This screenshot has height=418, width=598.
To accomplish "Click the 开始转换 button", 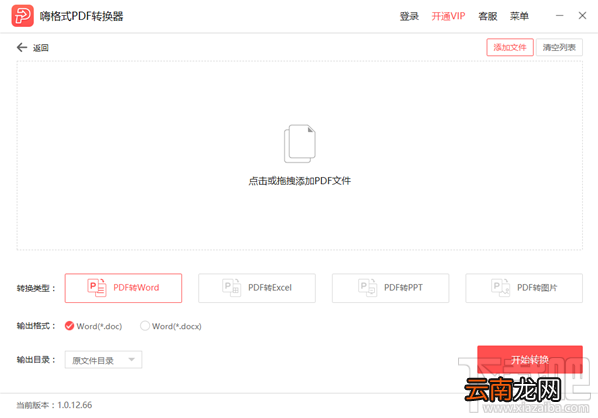I will pyautogui.click(x=530, y=359).
